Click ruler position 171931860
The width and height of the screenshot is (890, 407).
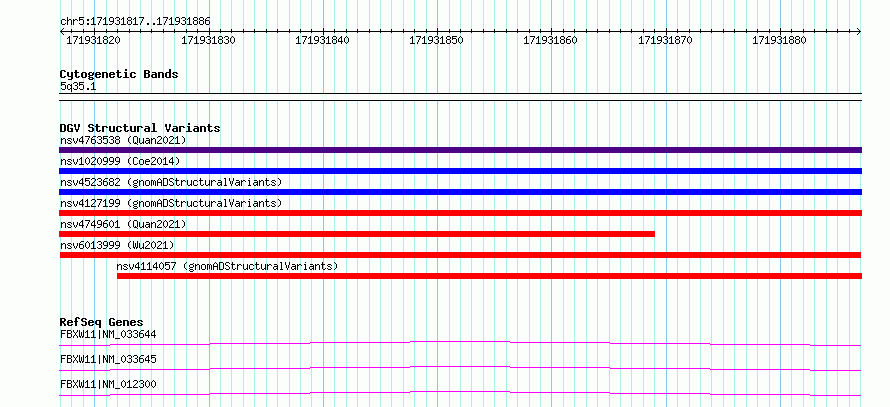pyautogui.click(x=551, y=40)
